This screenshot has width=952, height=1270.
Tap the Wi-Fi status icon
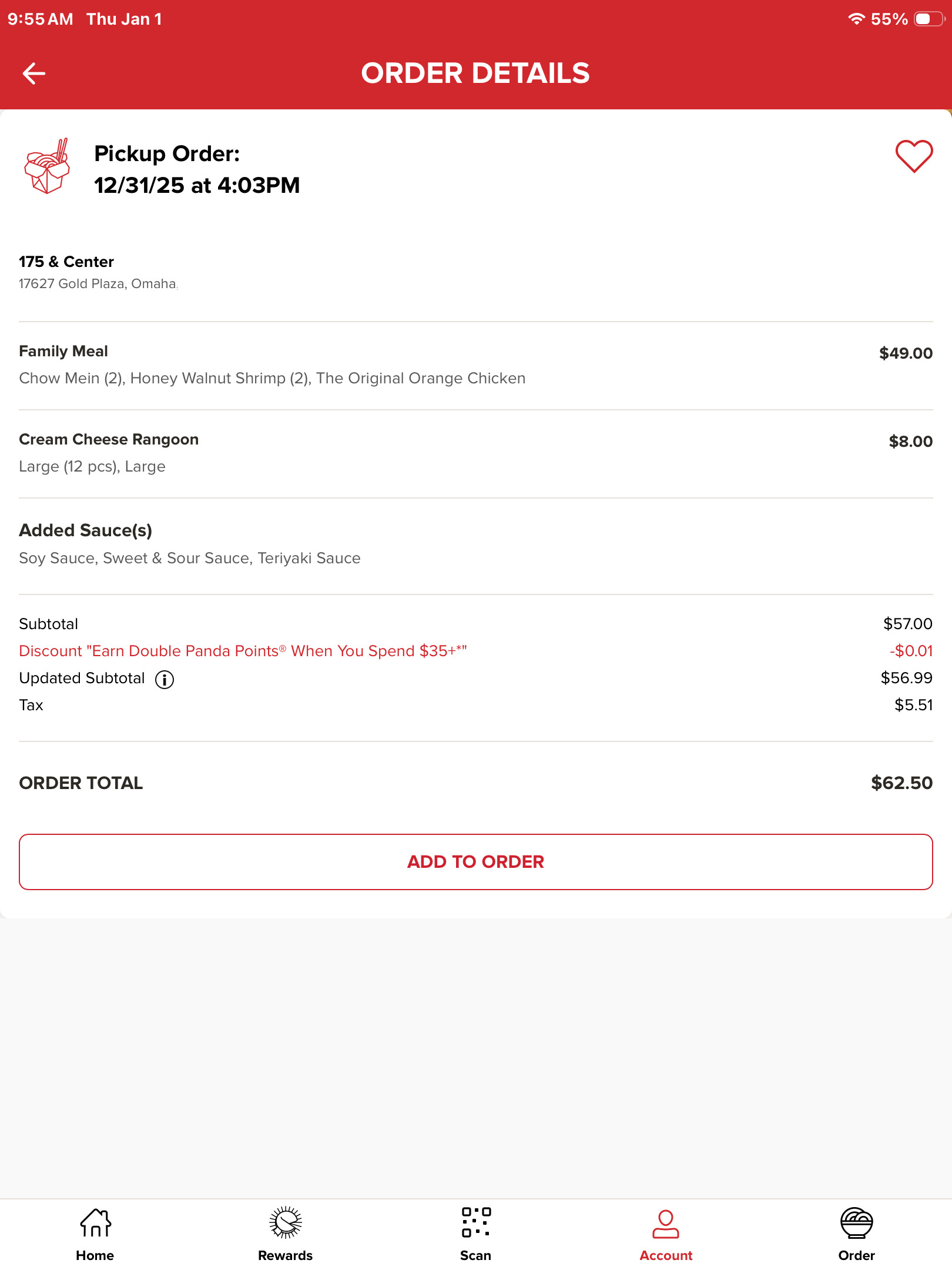856,19
